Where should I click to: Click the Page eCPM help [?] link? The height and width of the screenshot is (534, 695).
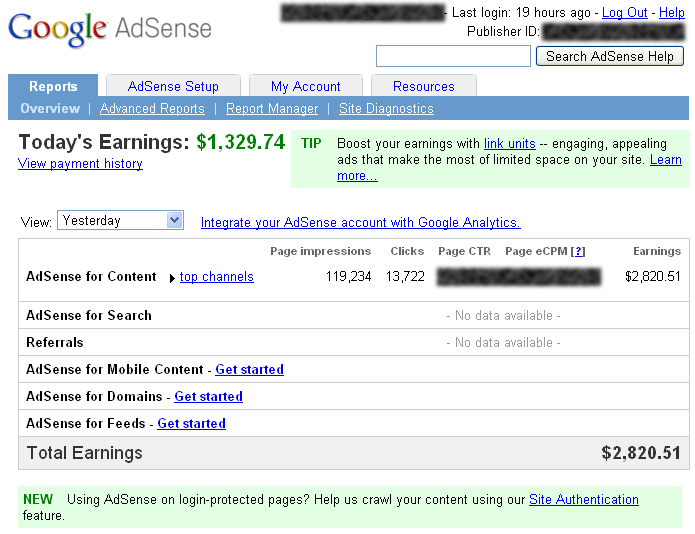tap(578, 251)
